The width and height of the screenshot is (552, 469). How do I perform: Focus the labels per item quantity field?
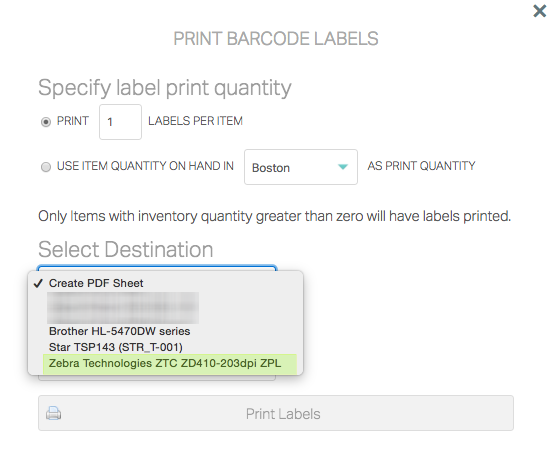(120, 122)
